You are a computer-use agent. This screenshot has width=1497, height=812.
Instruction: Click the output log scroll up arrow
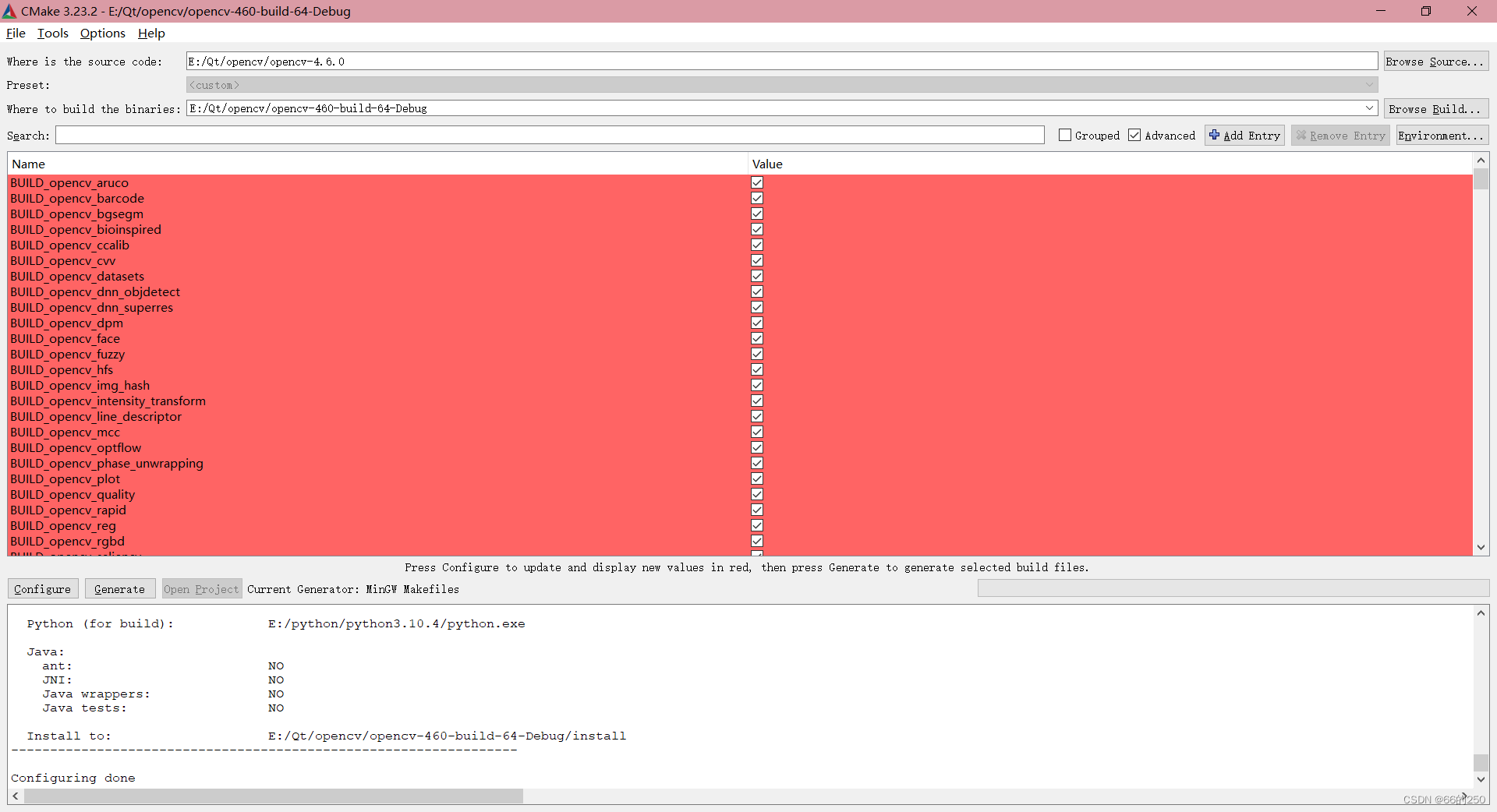click(x=1481, y=613)
